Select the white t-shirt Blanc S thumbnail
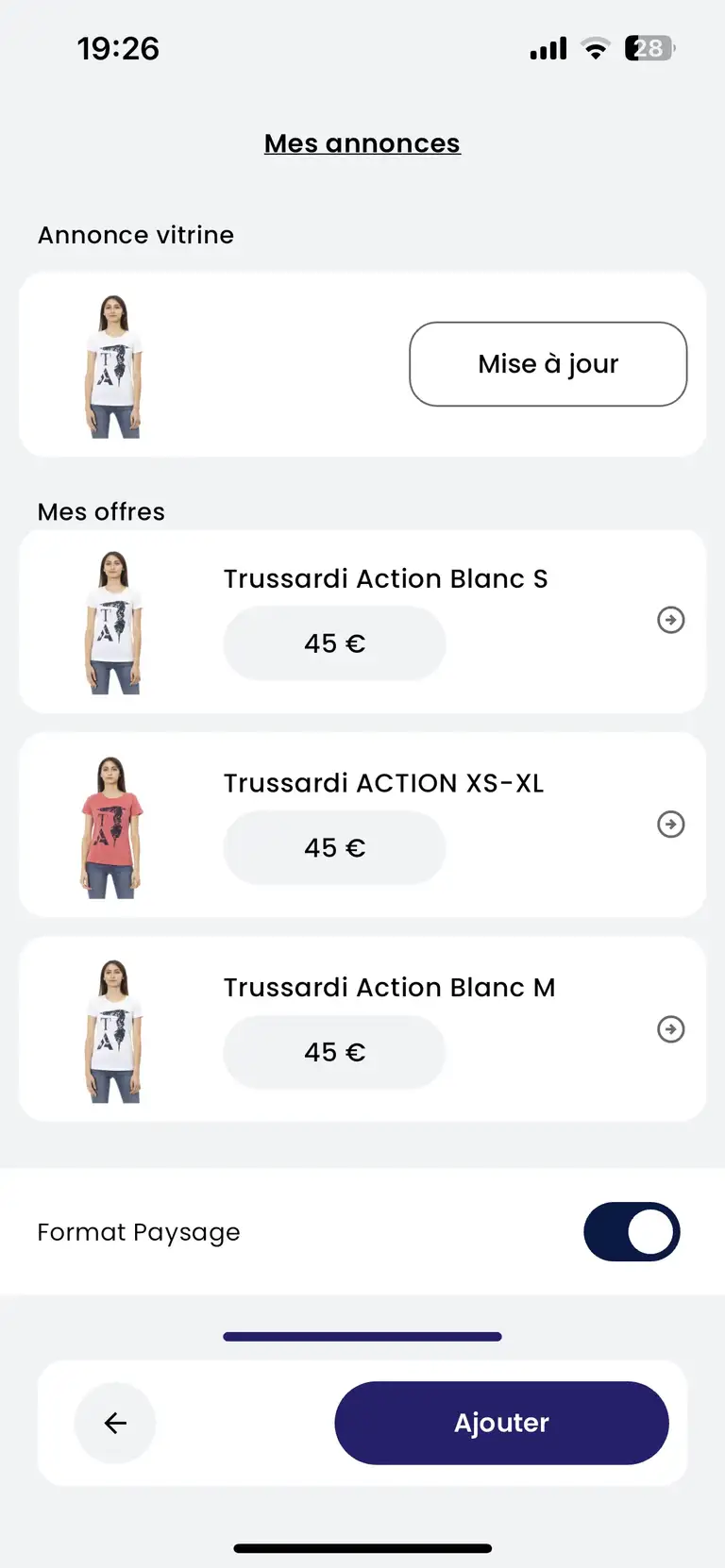 point(114,623)
